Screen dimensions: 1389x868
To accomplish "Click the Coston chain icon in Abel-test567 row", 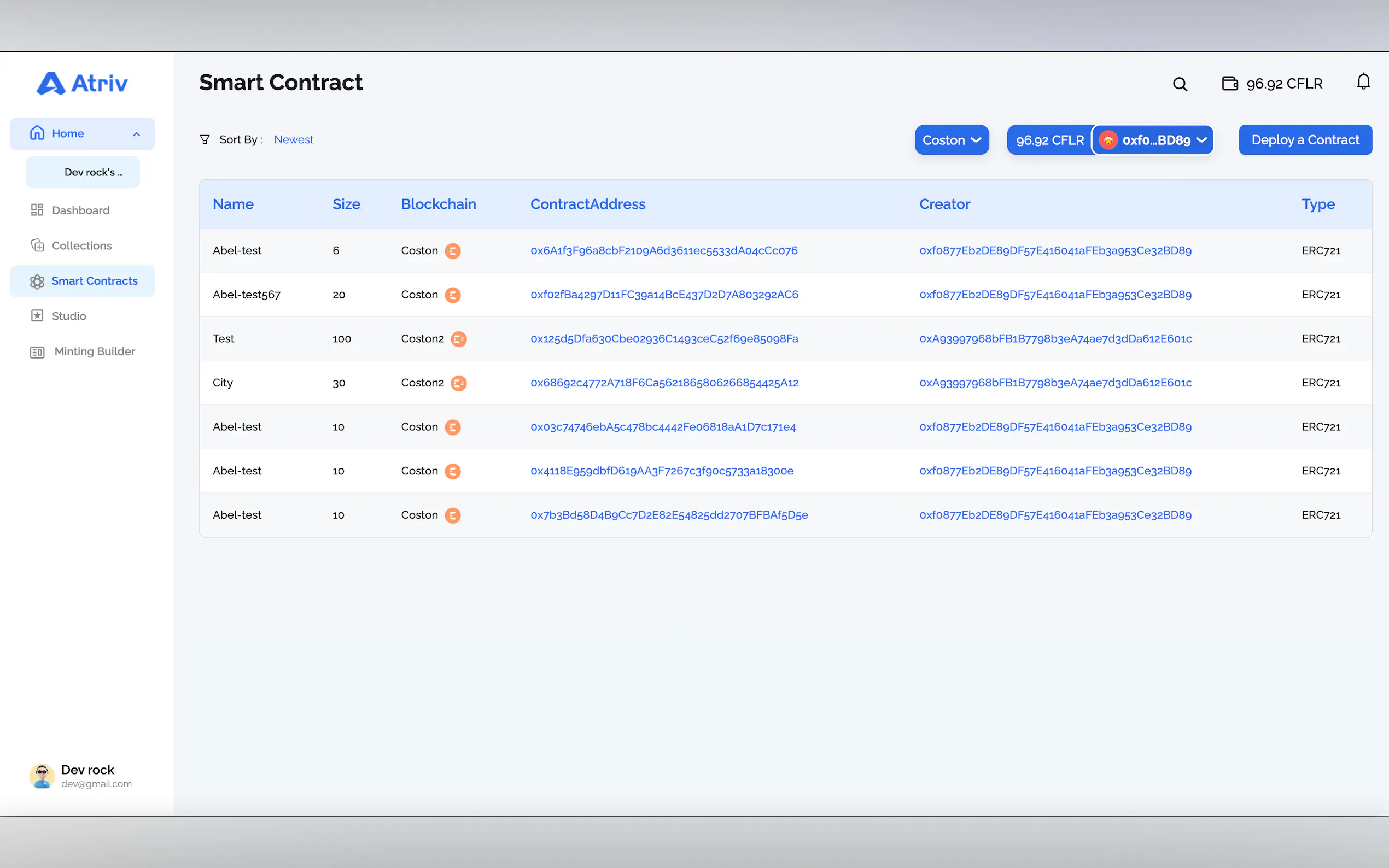I will click(452, 295).
